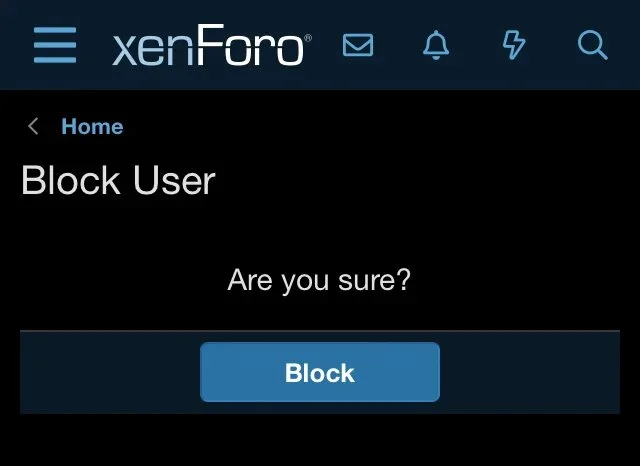Viewport: 640px width, 466px height.
Task: Open What's new lightning bolt icon
Action: [514, 45]
